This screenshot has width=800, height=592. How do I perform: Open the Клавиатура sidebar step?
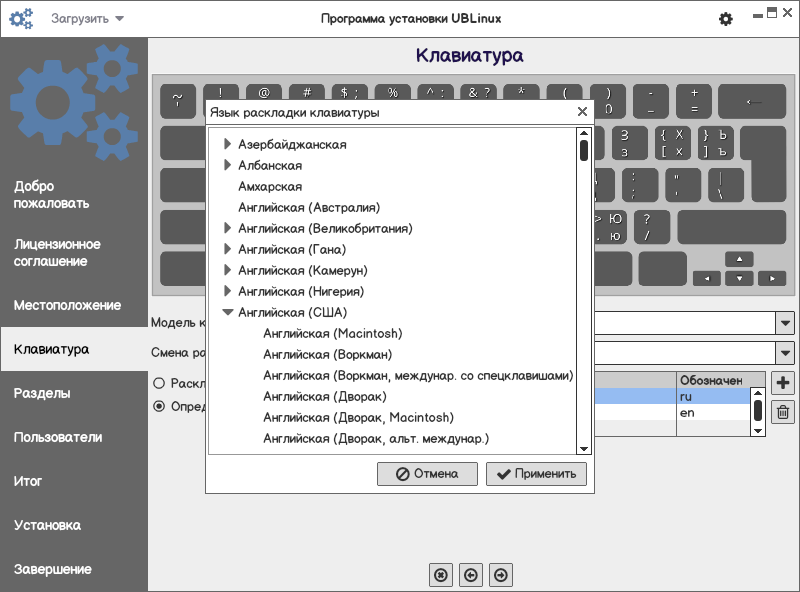click(x=74, y=349)
